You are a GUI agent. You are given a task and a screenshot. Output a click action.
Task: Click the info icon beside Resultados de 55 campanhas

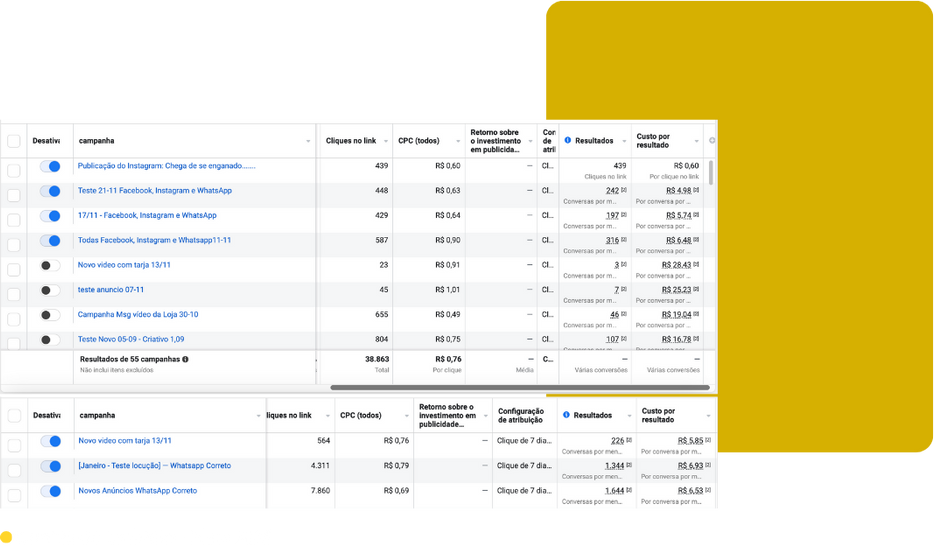point(185,359)
